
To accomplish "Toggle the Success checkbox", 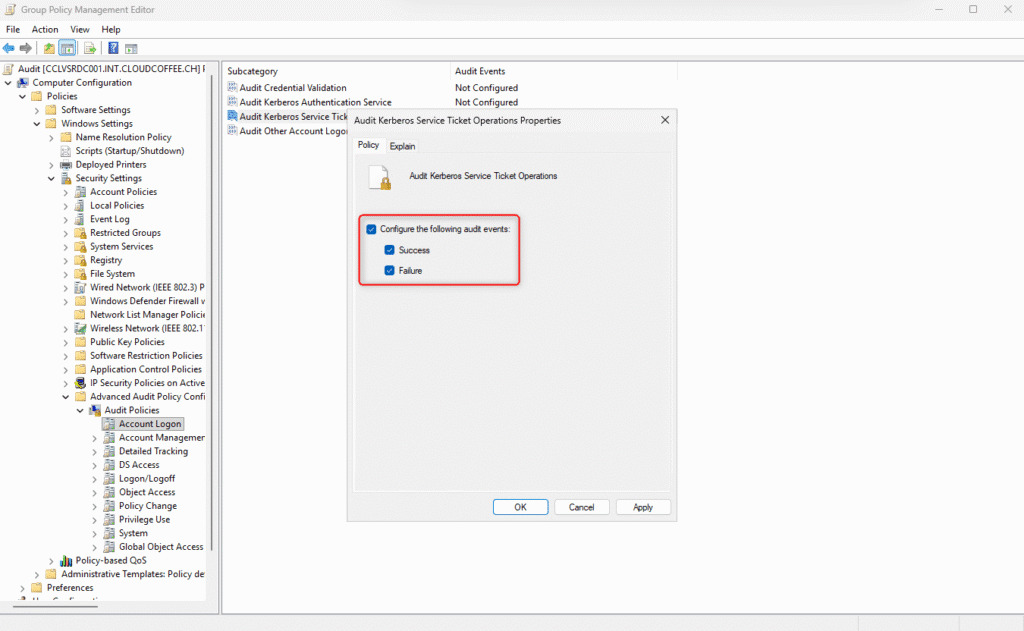I will pyautogui.click(x=390, y=250).
